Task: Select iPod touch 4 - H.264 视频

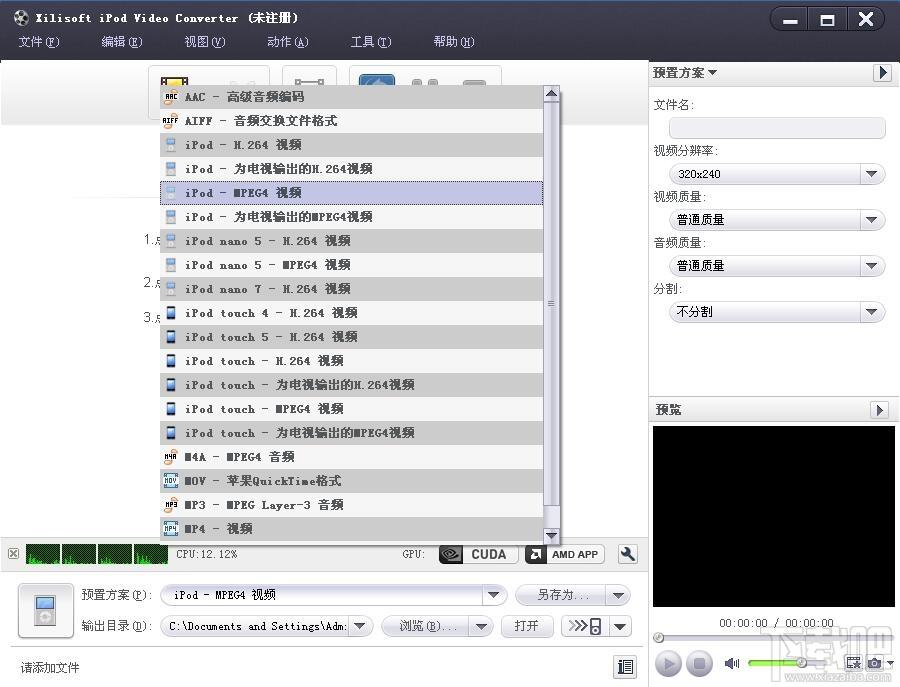Action: click(x=351, y=313)
